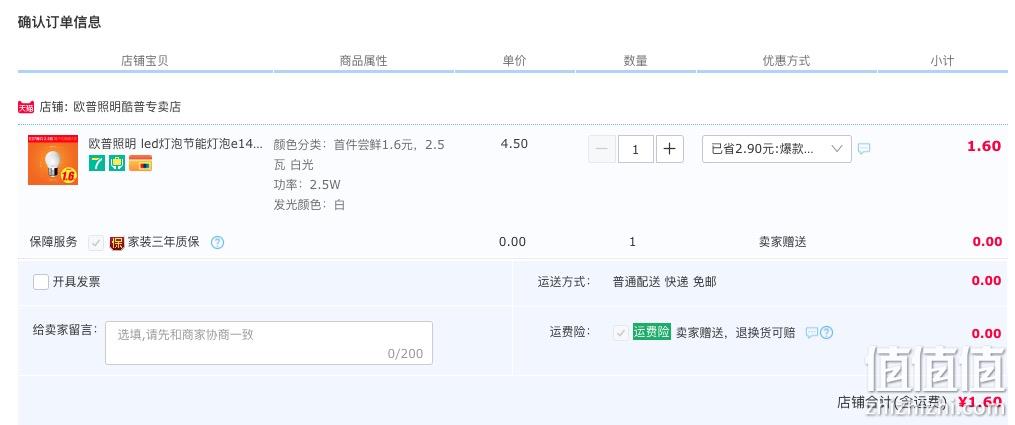The height and width of the screenshot is (425, 1015).
Task: Click the help icon next to 家装三年质保
Action: pos(218,243)
